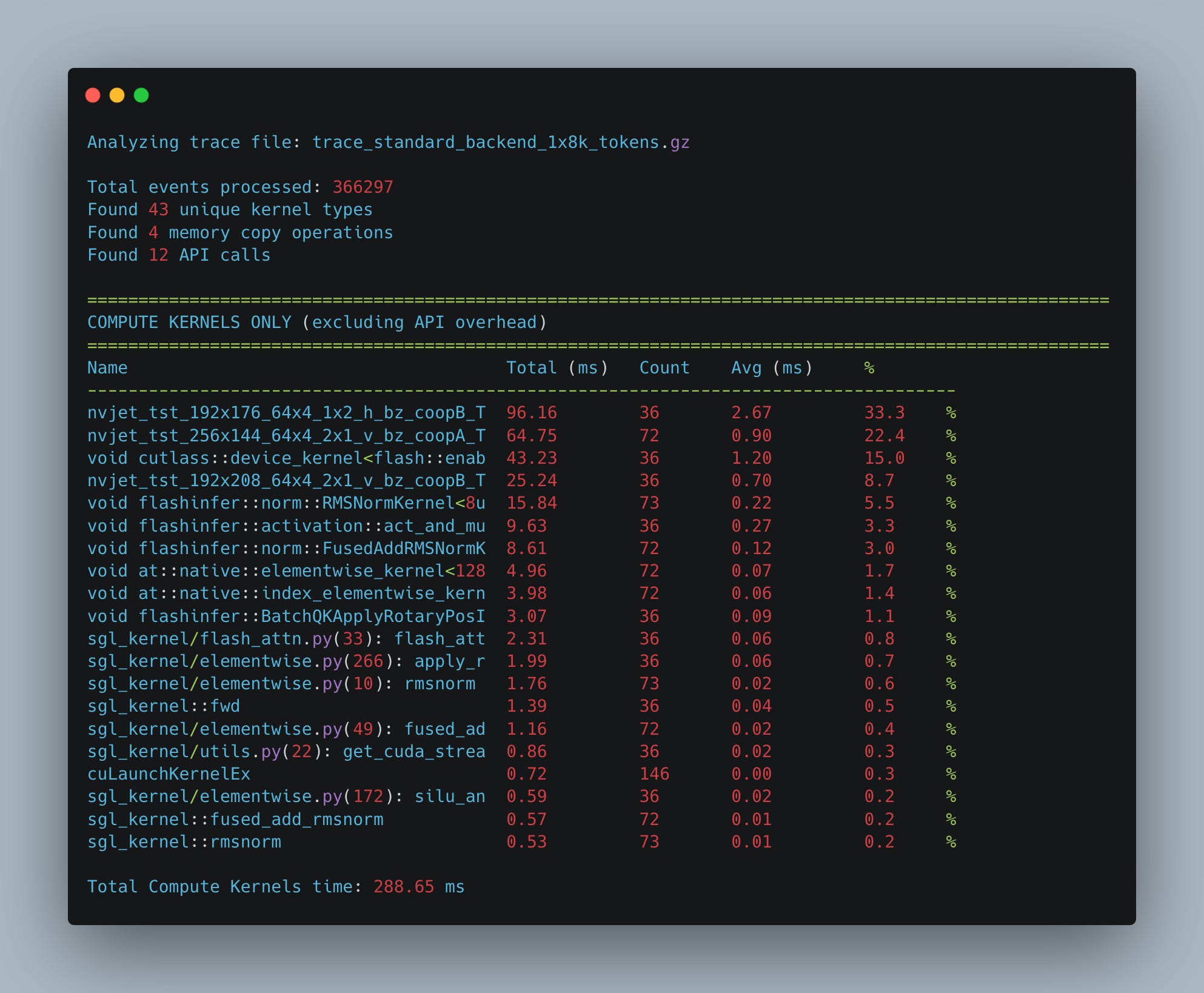Viewport: 1204px width, 993px height.
Task: Click the red close window dot
Action: [93, 95]
